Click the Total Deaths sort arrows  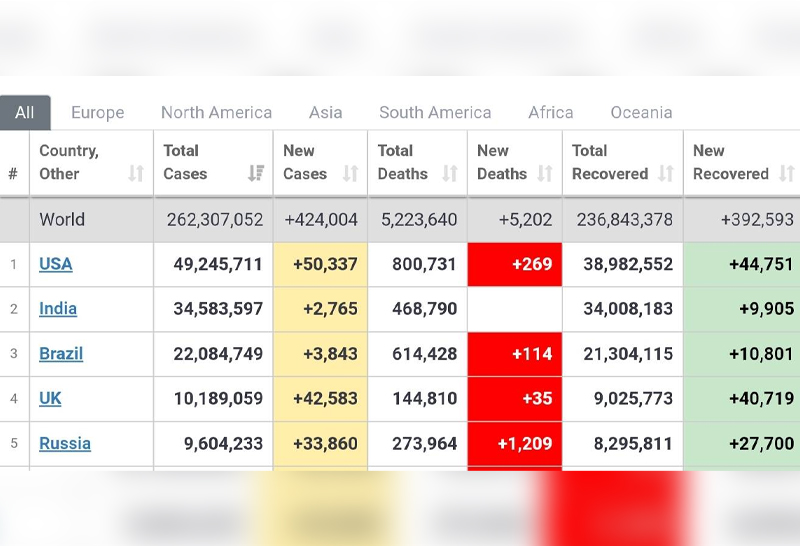click(x=450, y=174)
